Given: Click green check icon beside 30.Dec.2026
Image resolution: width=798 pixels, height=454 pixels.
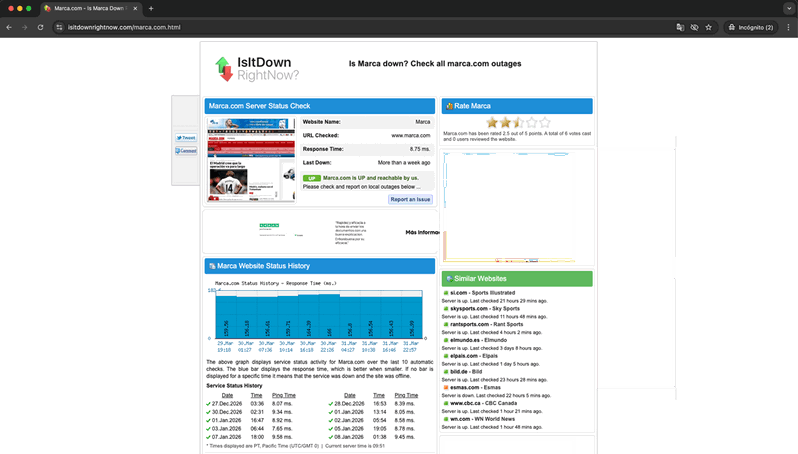Looking at the screenshot, I should click(208, 412).
